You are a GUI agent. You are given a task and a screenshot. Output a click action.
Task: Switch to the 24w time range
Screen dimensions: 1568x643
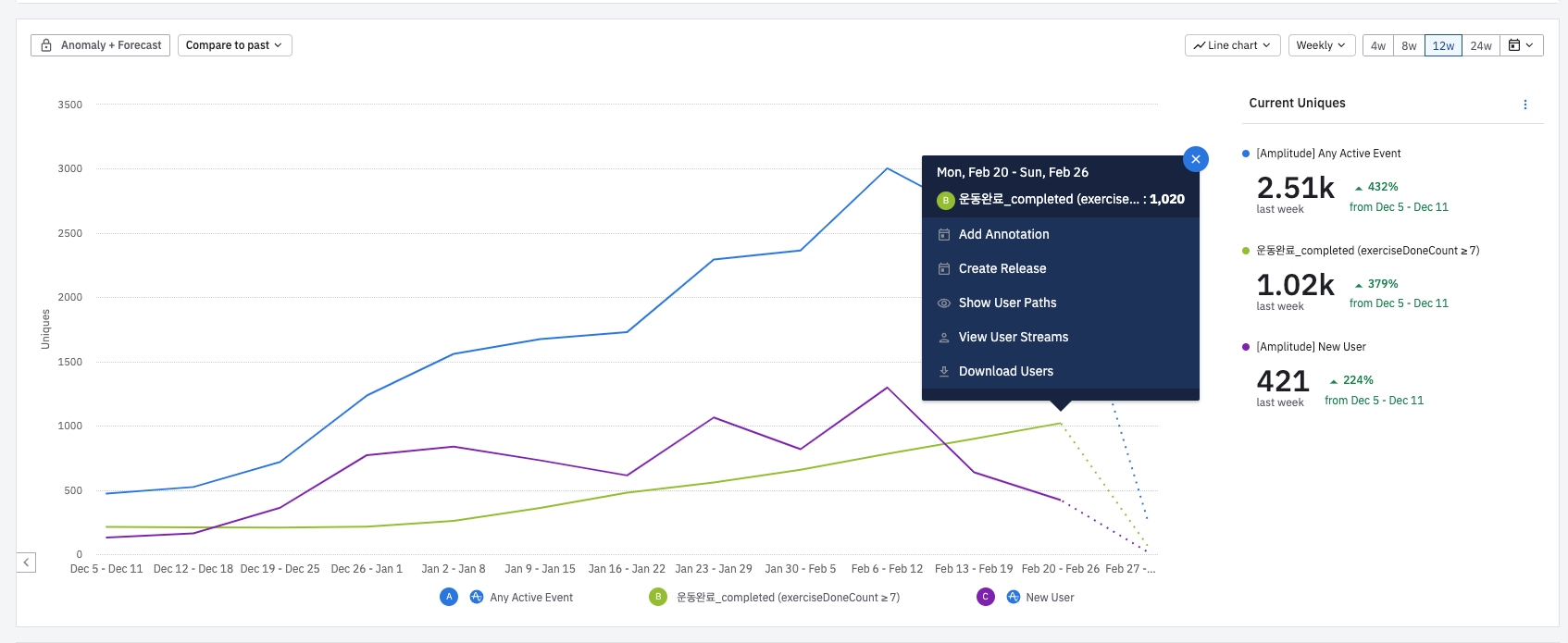1481,45
